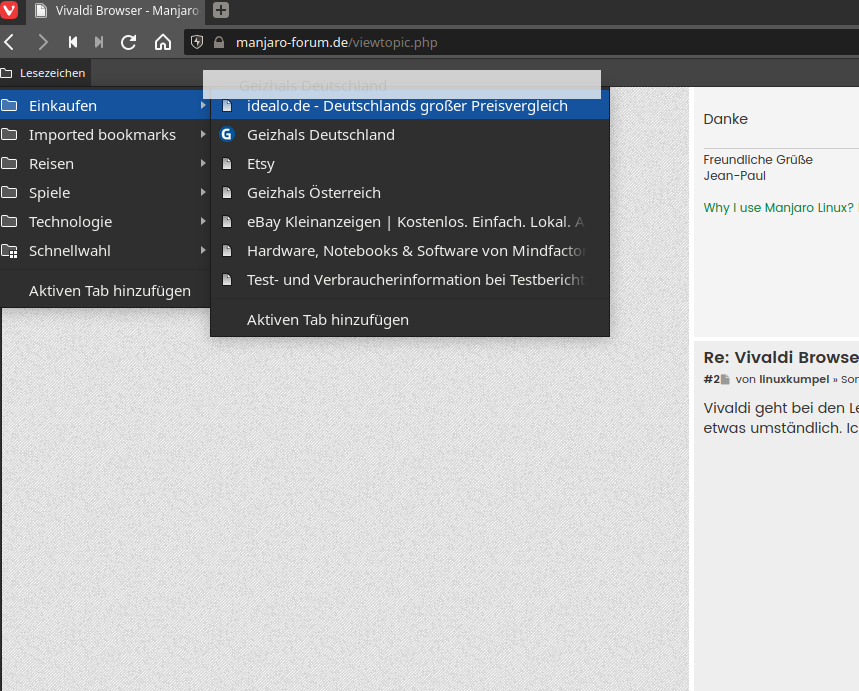859x691 pixels.
Task: Select the Schnellwahl folder entry
Action: 105,251
